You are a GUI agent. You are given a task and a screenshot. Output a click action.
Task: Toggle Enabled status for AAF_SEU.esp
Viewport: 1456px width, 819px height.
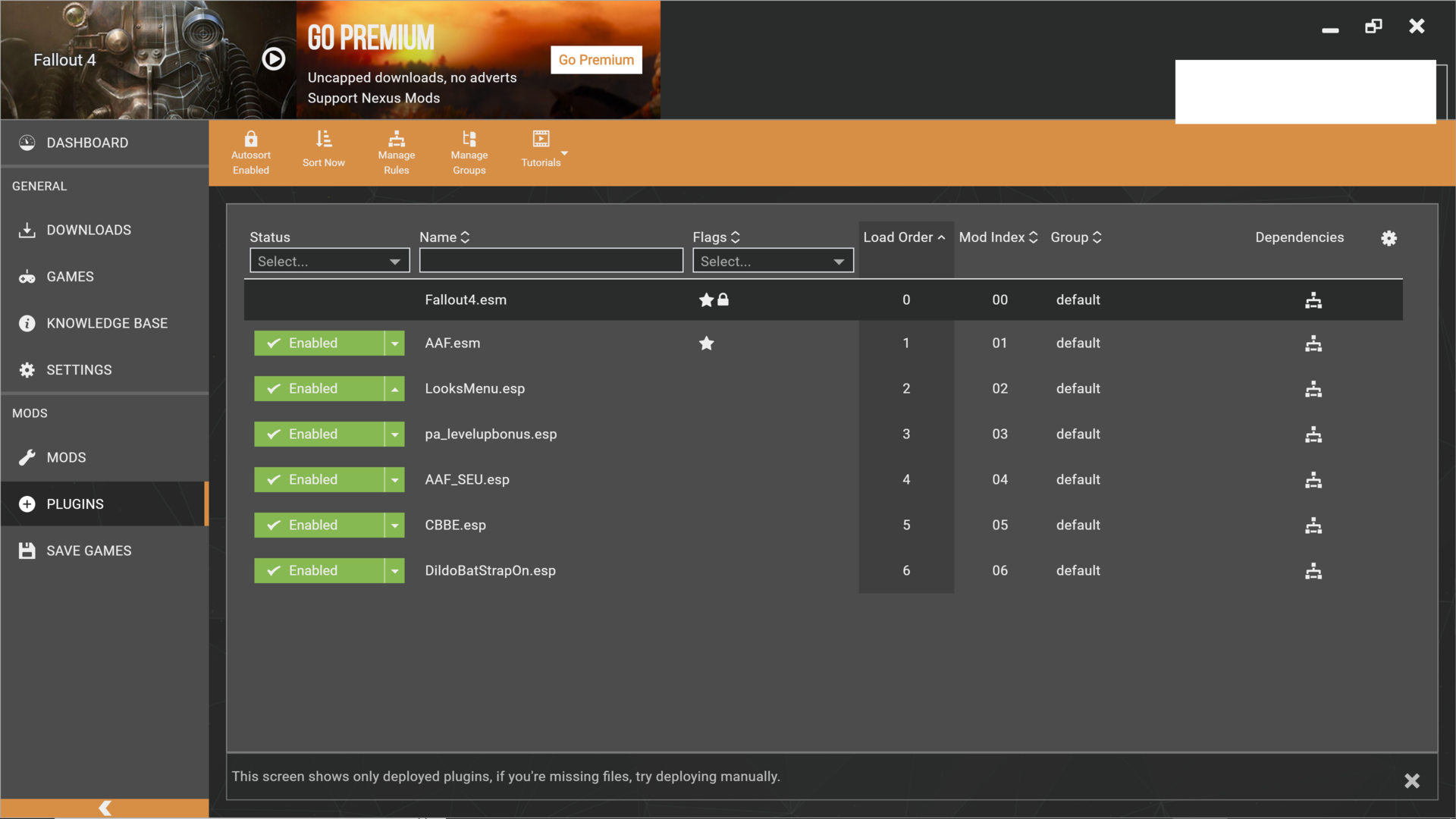click(318, 479)
